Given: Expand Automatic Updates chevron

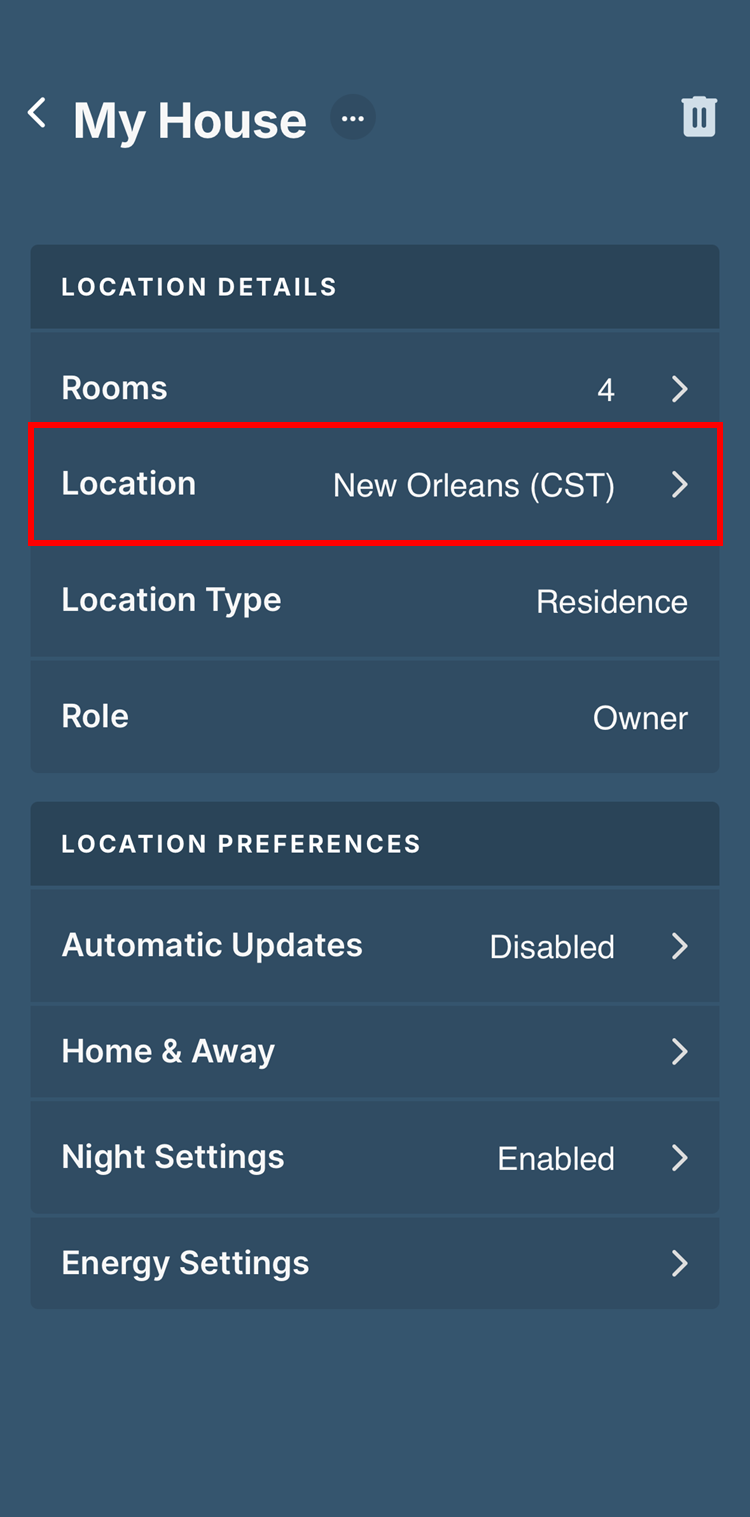Looking at the screenshot, I should [x=680, y=946].
